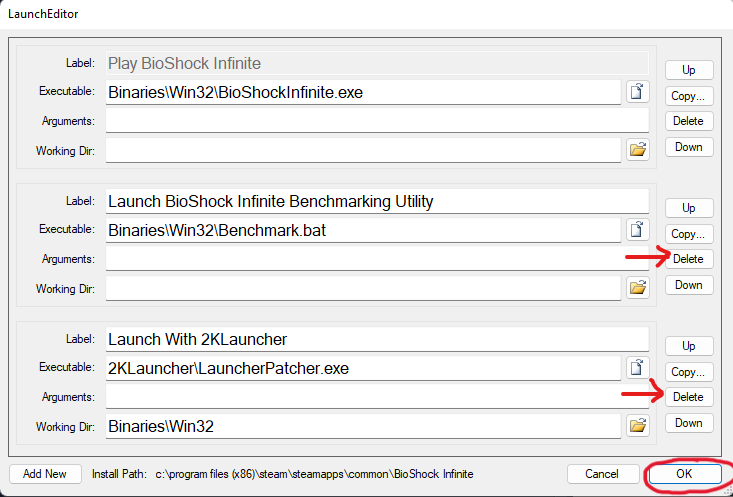
Task: Click file browse icon for BioShockInfinite.exe executable
Action: point(637,92)
